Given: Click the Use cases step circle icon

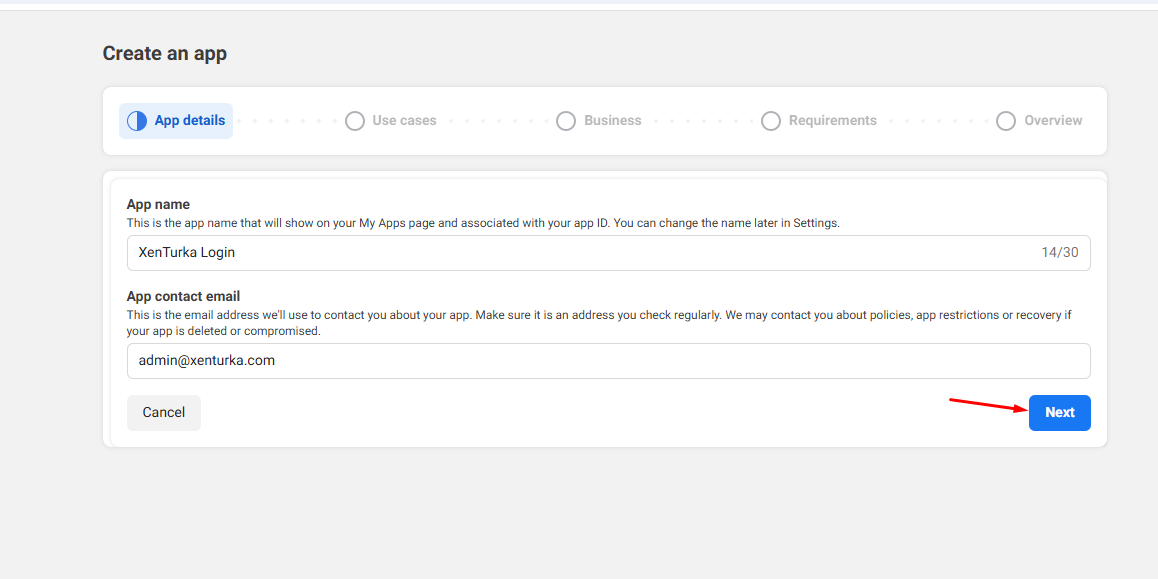Looking at the screenshot, I should click(355, 121).
